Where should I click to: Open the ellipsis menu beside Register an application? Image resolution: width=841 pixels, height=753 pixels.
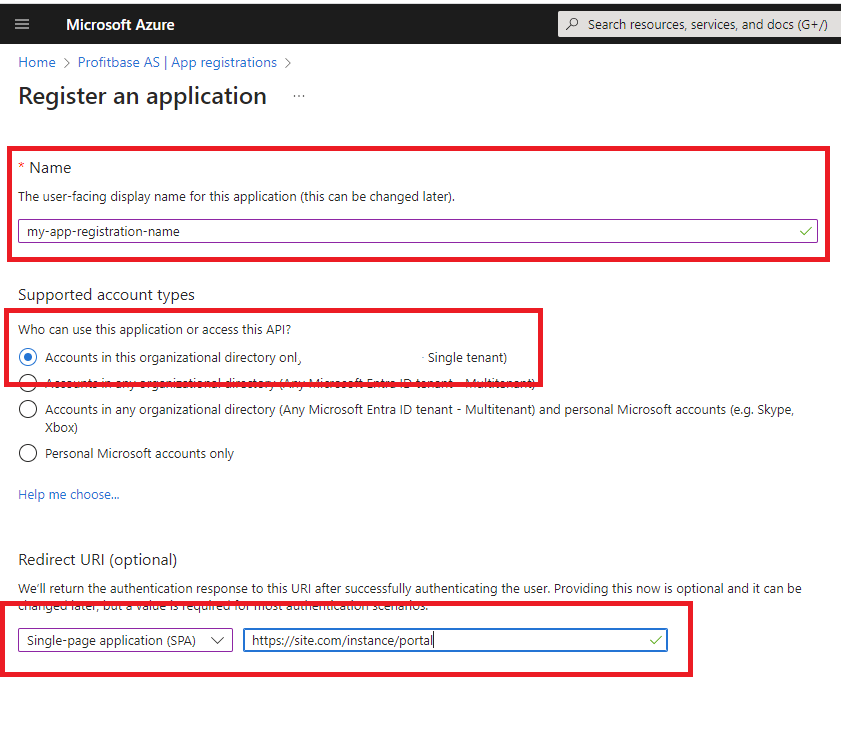[x=298, y=97]
